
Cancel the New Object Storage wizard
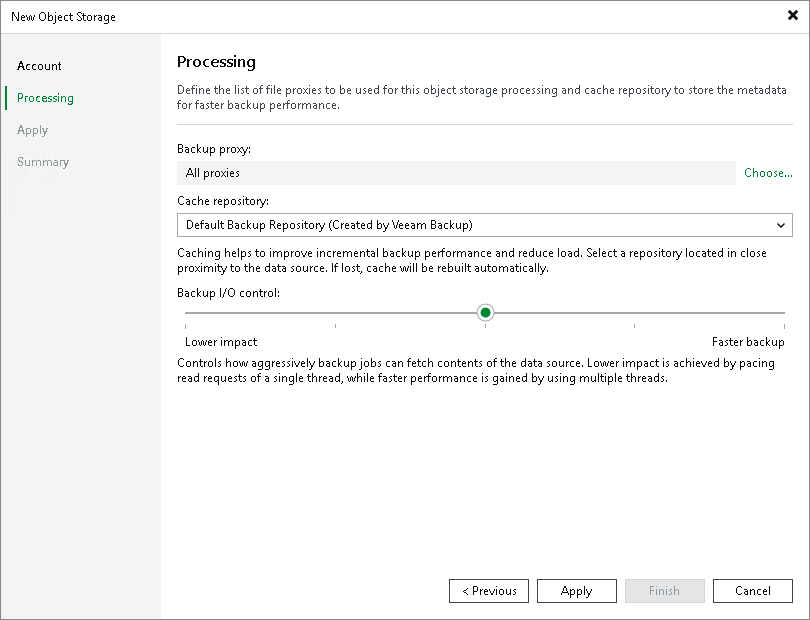752,591
